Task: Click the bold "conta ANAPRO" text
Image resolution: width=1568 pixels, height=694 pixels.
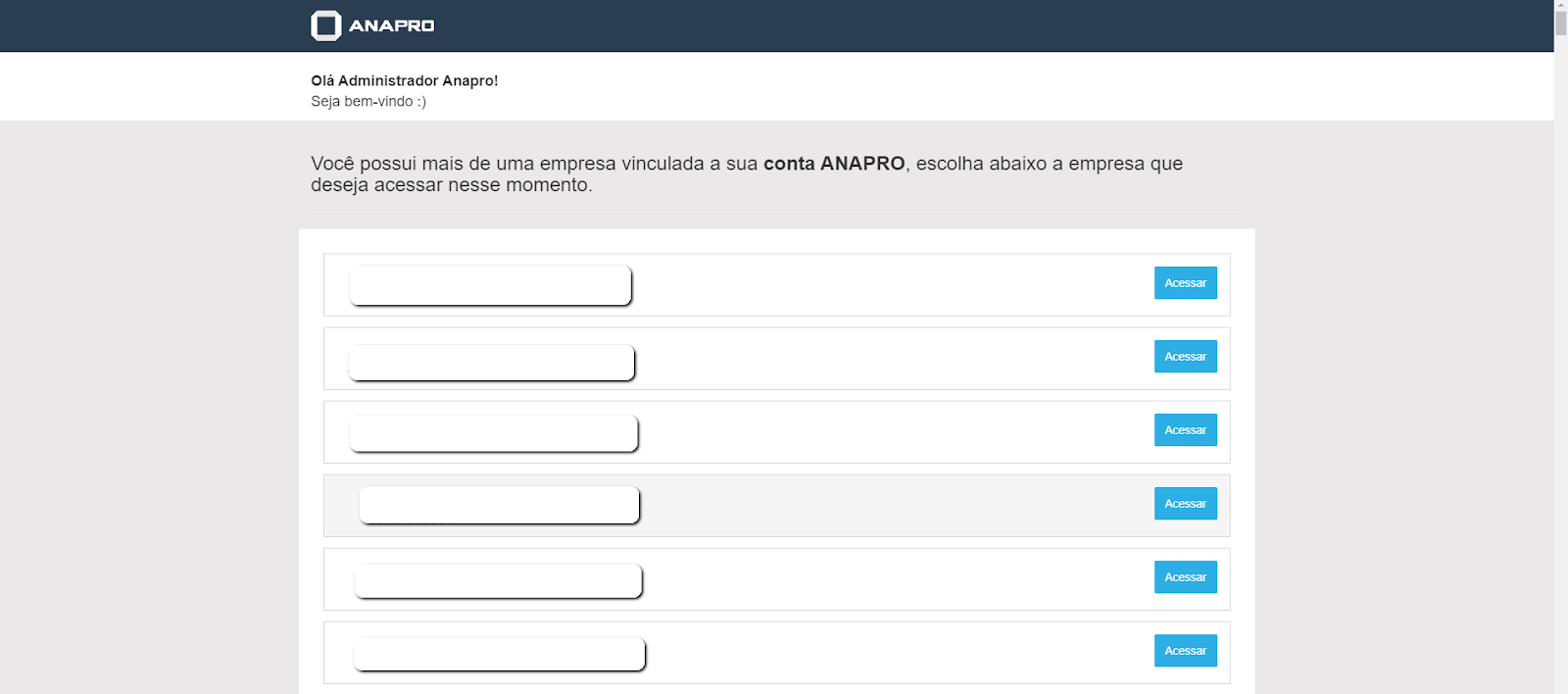Action: click(x=834, y=164)
